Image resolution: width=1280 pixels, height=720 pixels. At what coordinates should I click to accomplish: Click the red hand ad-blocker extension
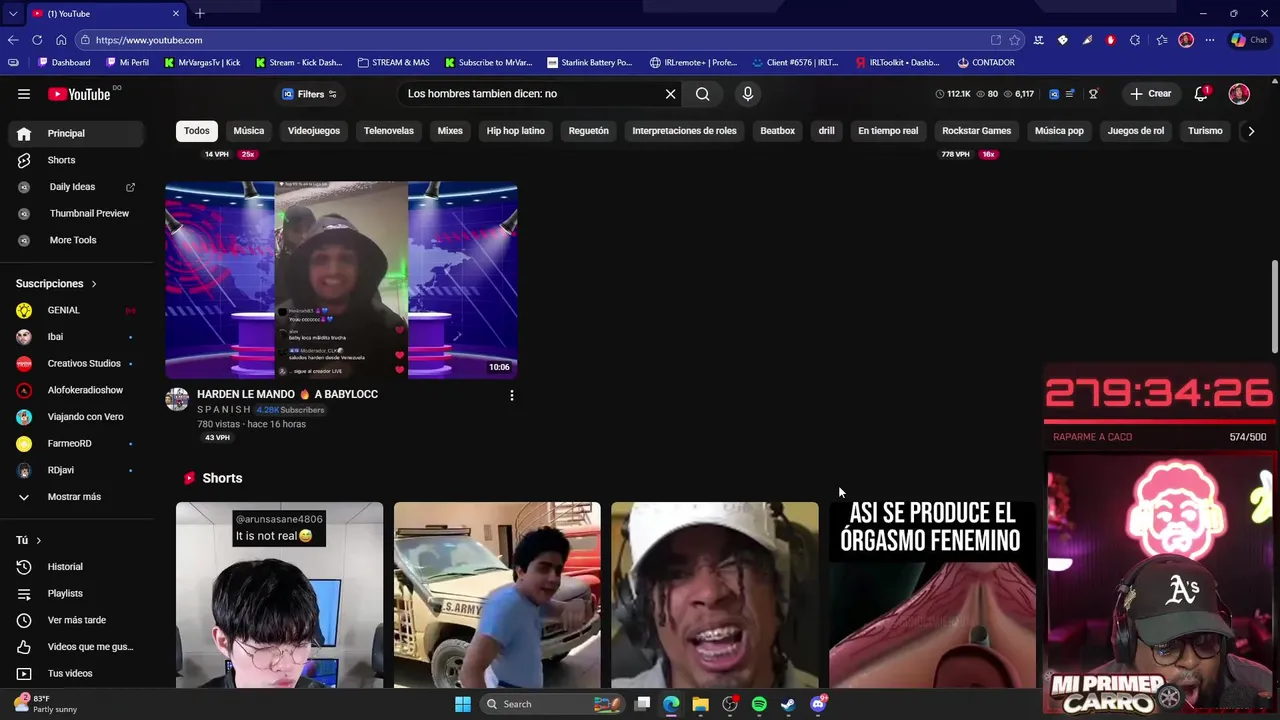pyautogui.click(x=1111, y=40)
